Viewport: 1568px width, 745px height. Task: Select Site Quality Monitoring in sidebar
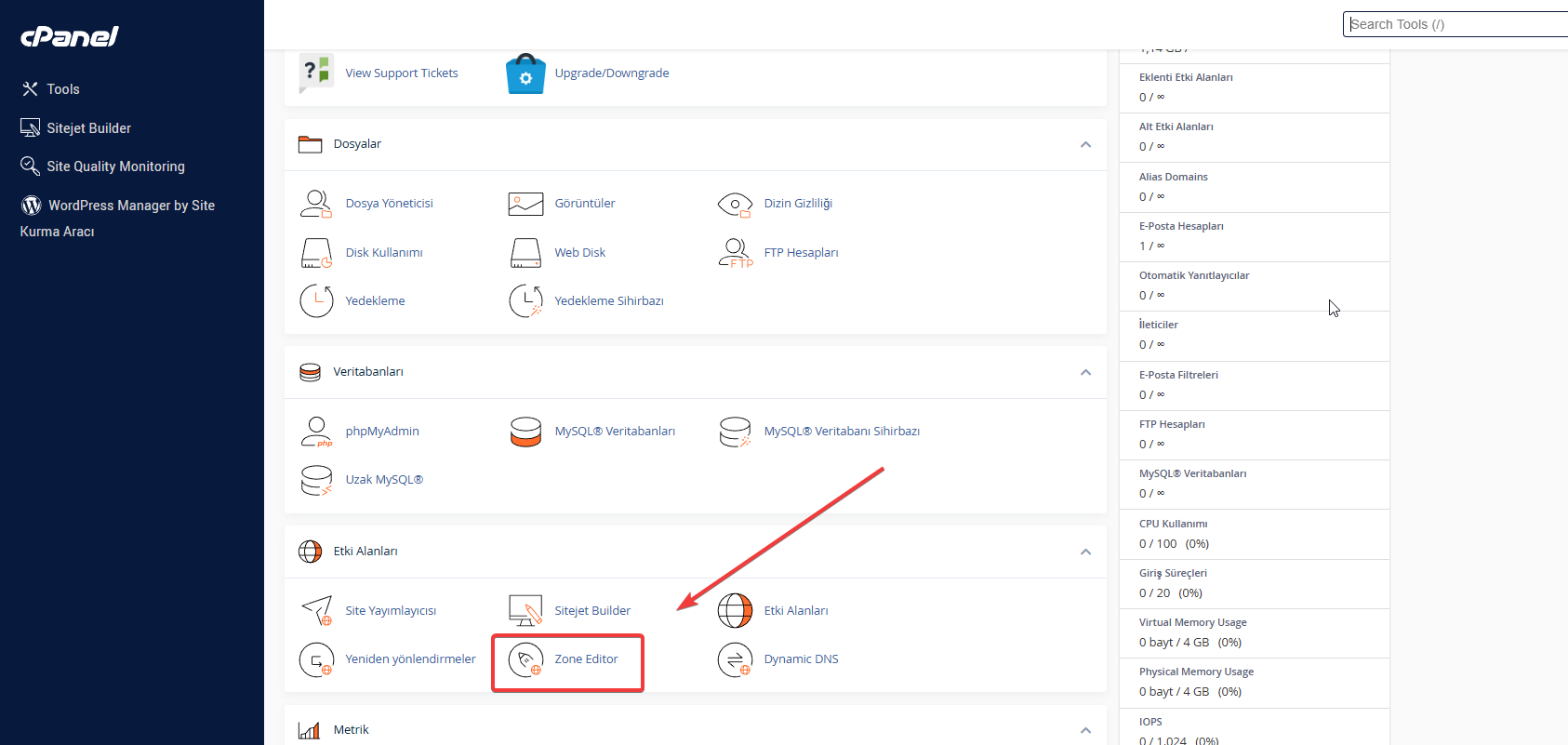[116, 166]
